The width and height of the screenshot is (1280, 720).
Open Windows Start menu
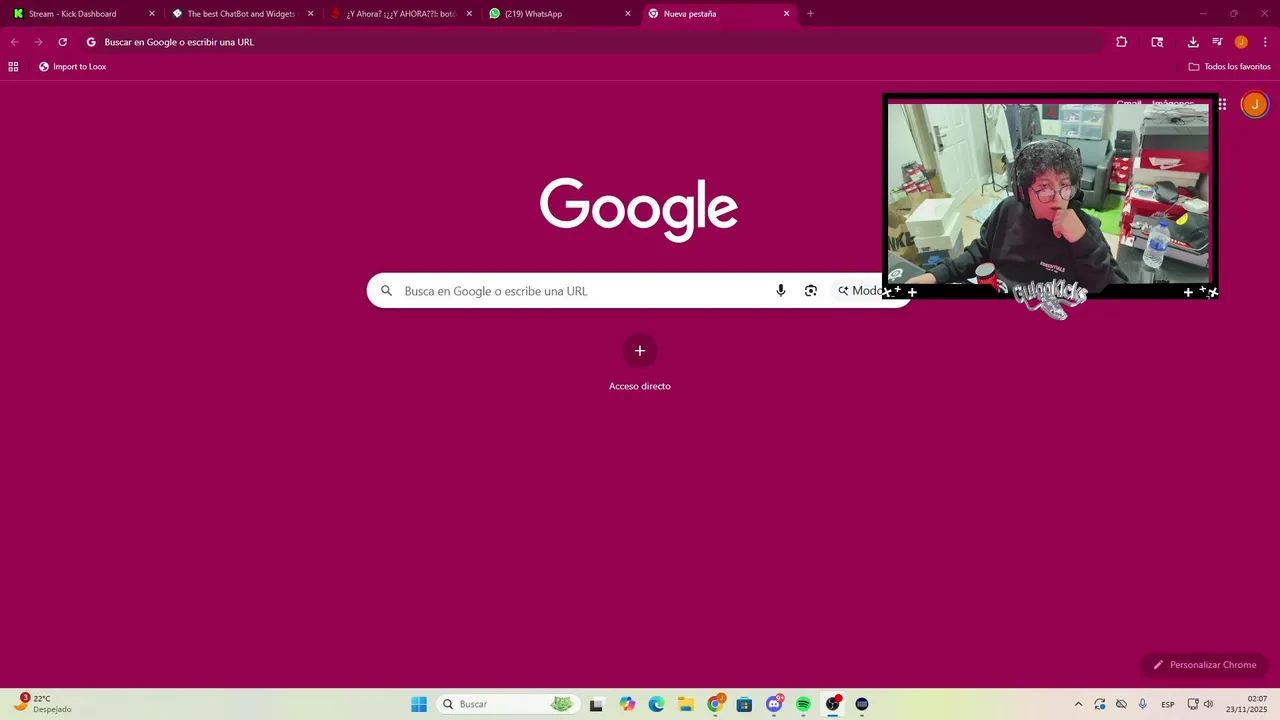point(419,704)
